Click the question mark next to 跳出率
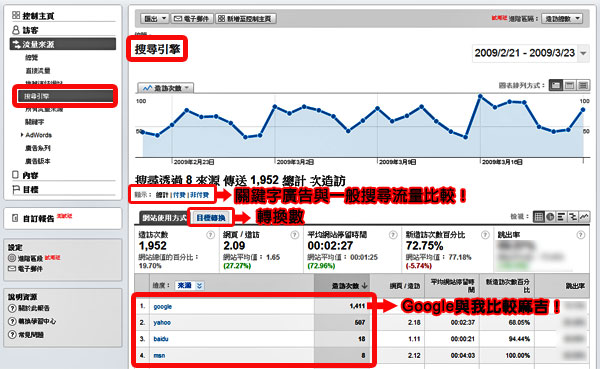Screen dimensions: 600x369 580,235
